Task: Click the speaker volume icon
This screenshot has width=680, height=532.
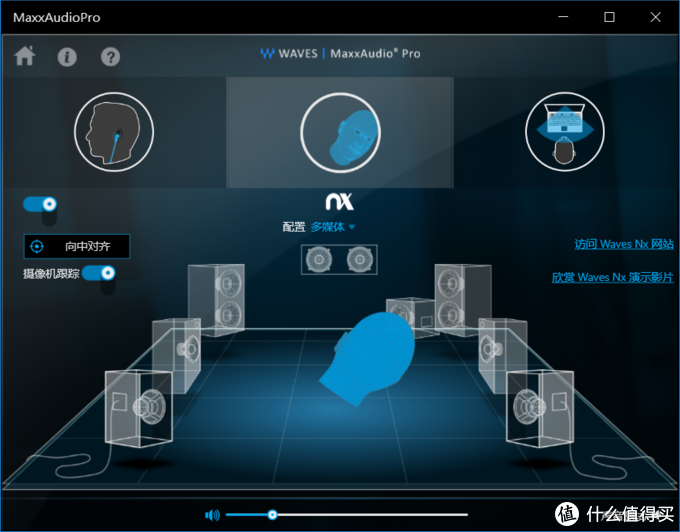Action: pos(212,515)
